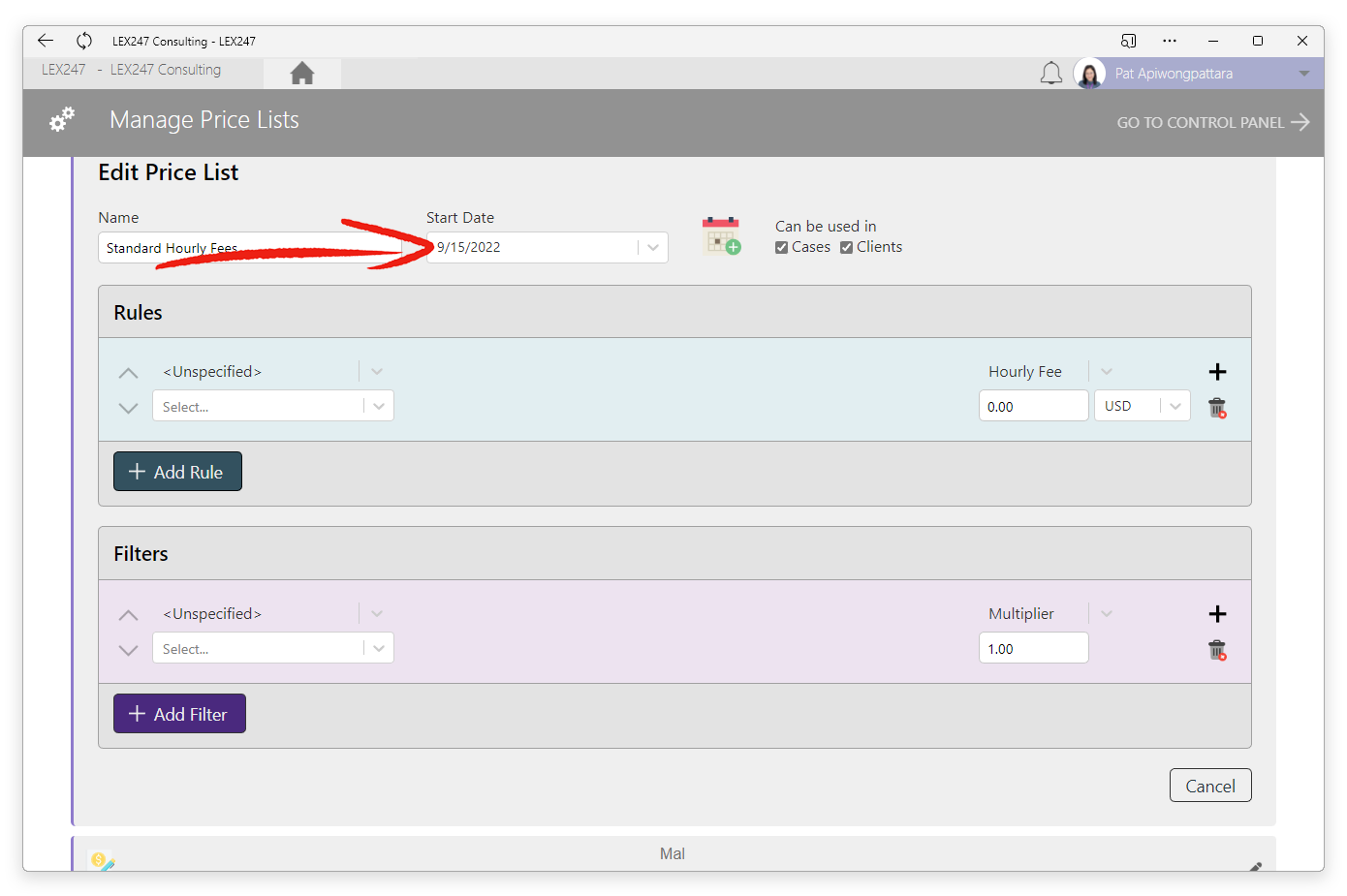Open Pat Apiwongpattara's user menu arrow
This screenshot has height=896, width=1347.
(x=1304, y=74)
